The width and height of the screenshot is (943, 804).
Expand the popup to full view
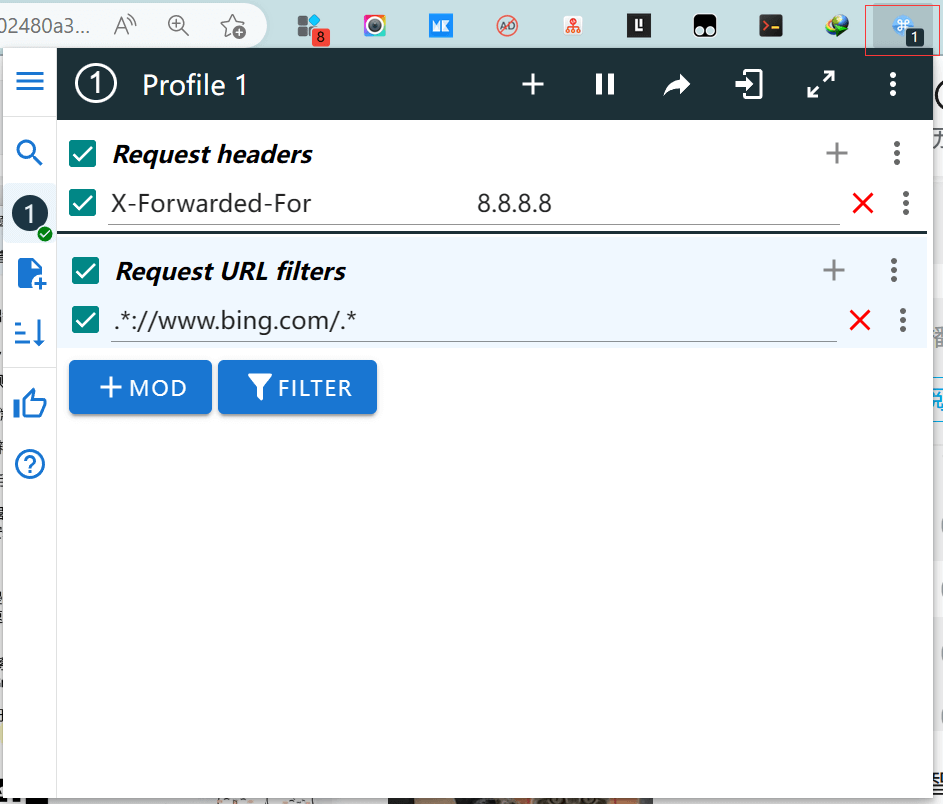click(821, 85)
